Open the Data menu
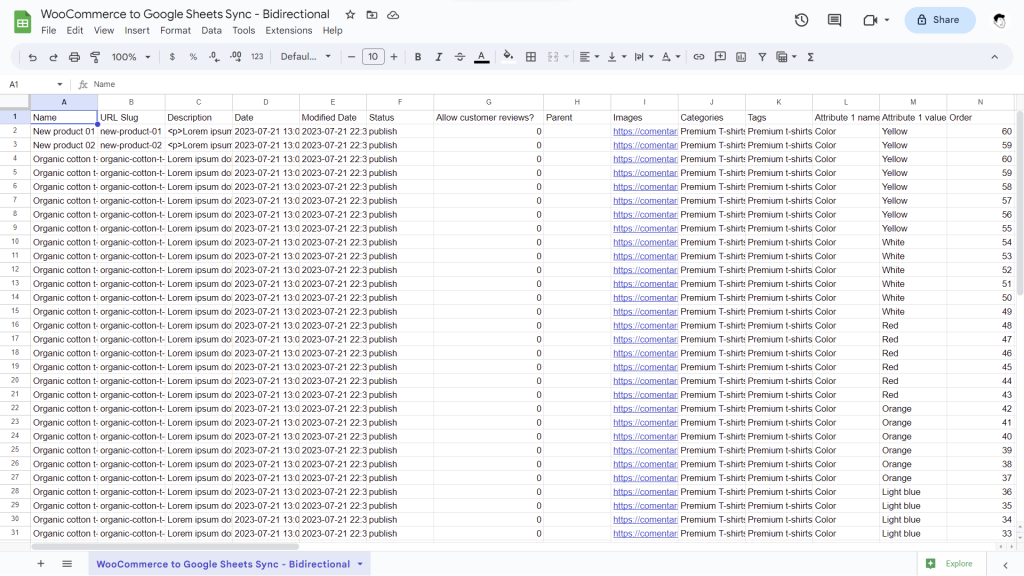Screen dimensions: 1024x576 [x=213, y=30]
